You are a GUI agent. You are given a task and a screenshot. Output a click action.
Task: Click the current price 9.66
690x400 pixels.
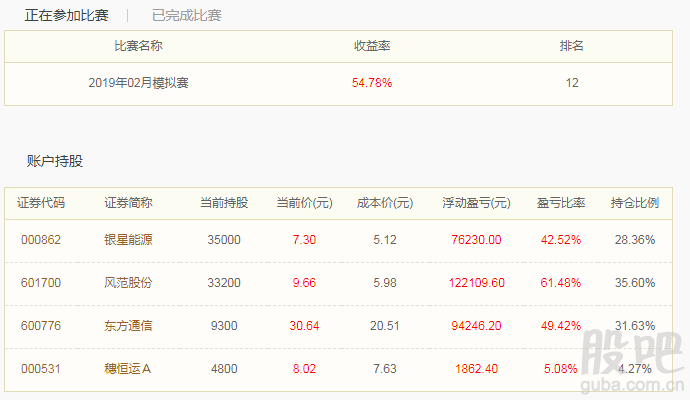(305, 283)
